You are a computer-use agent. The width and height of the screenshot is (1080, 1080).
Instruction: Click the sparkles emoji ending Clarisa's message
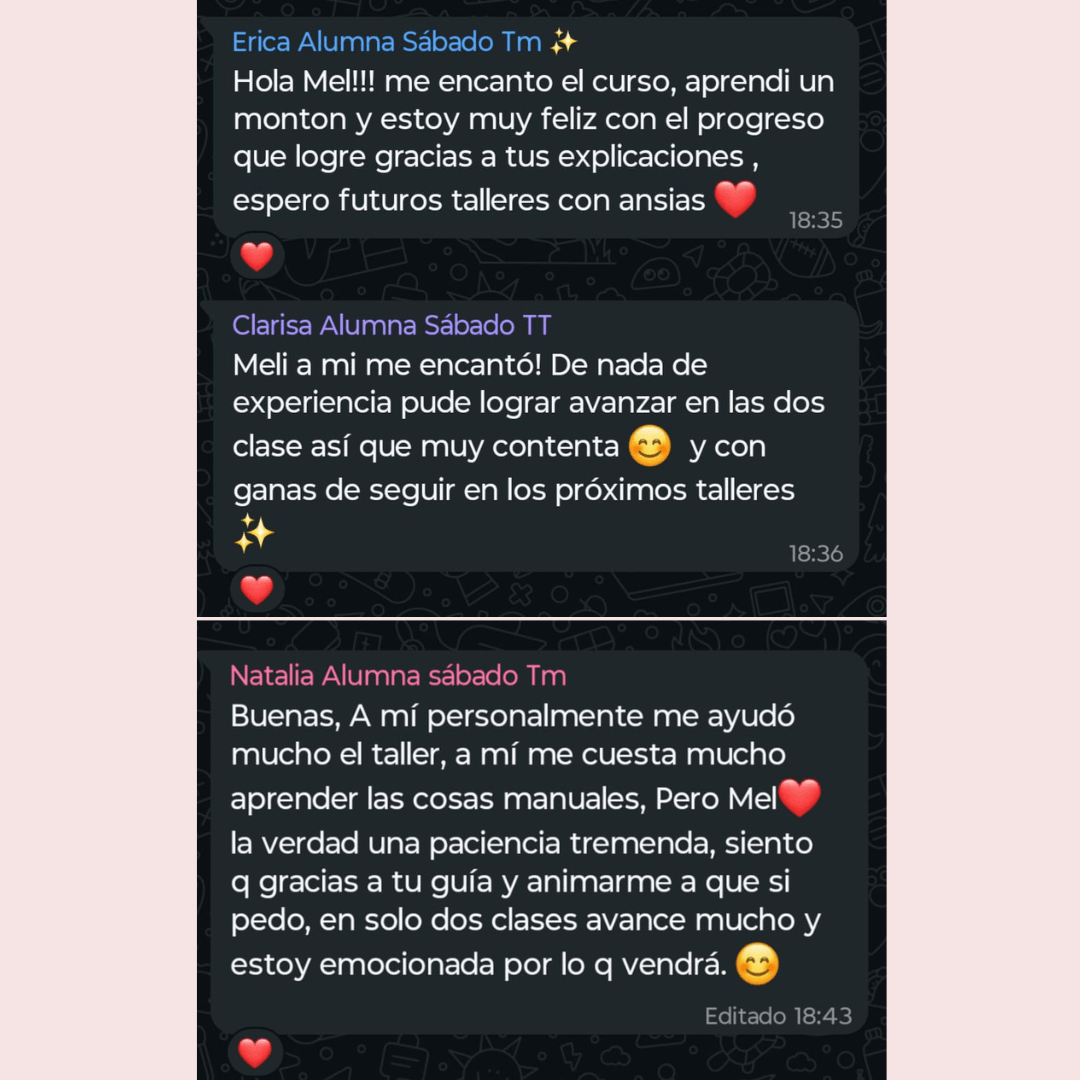coord(254,532)
